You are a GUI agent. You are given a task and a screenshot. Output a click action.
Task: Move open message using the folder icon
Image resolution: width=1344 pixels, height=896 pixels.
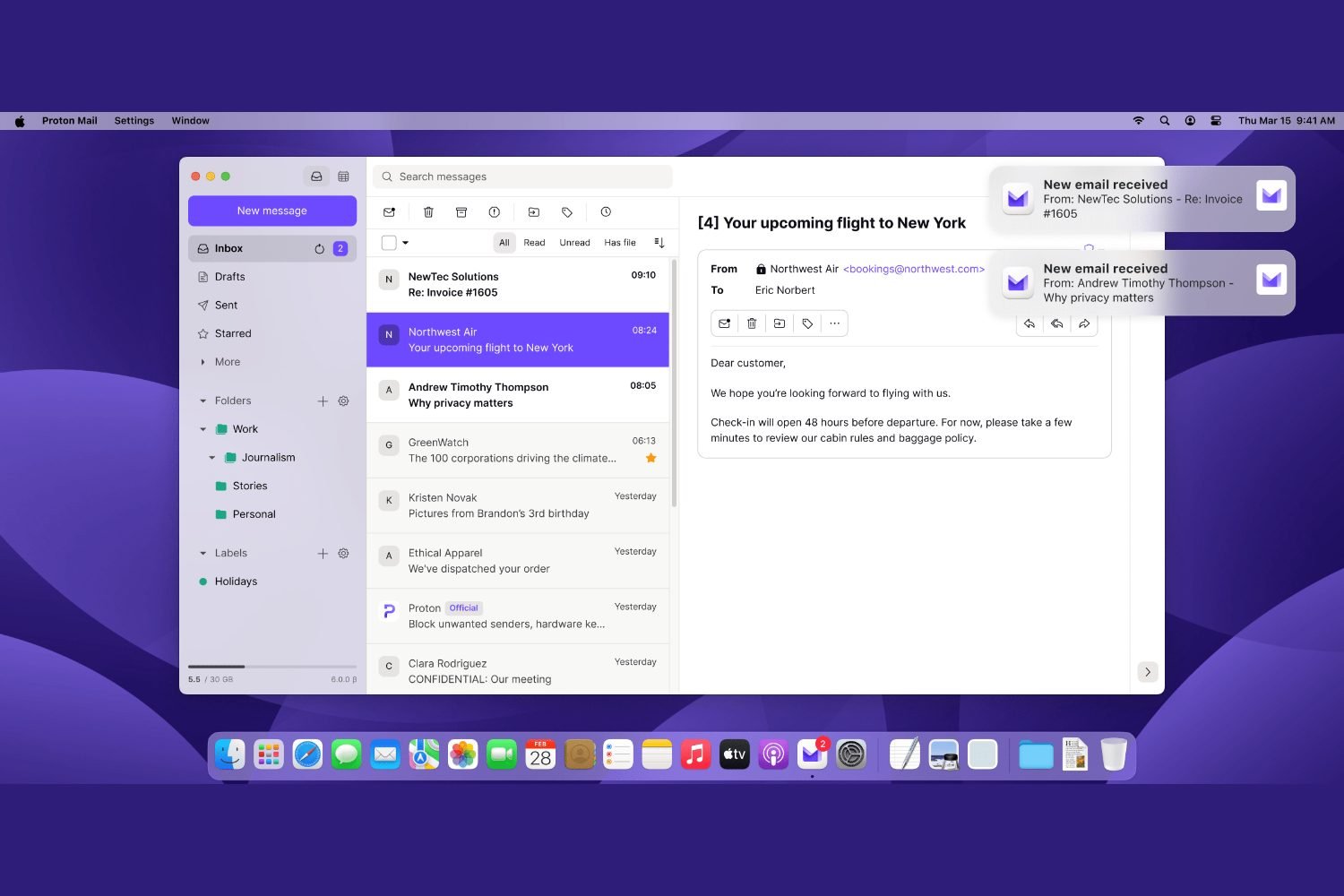tap(780, 323)
